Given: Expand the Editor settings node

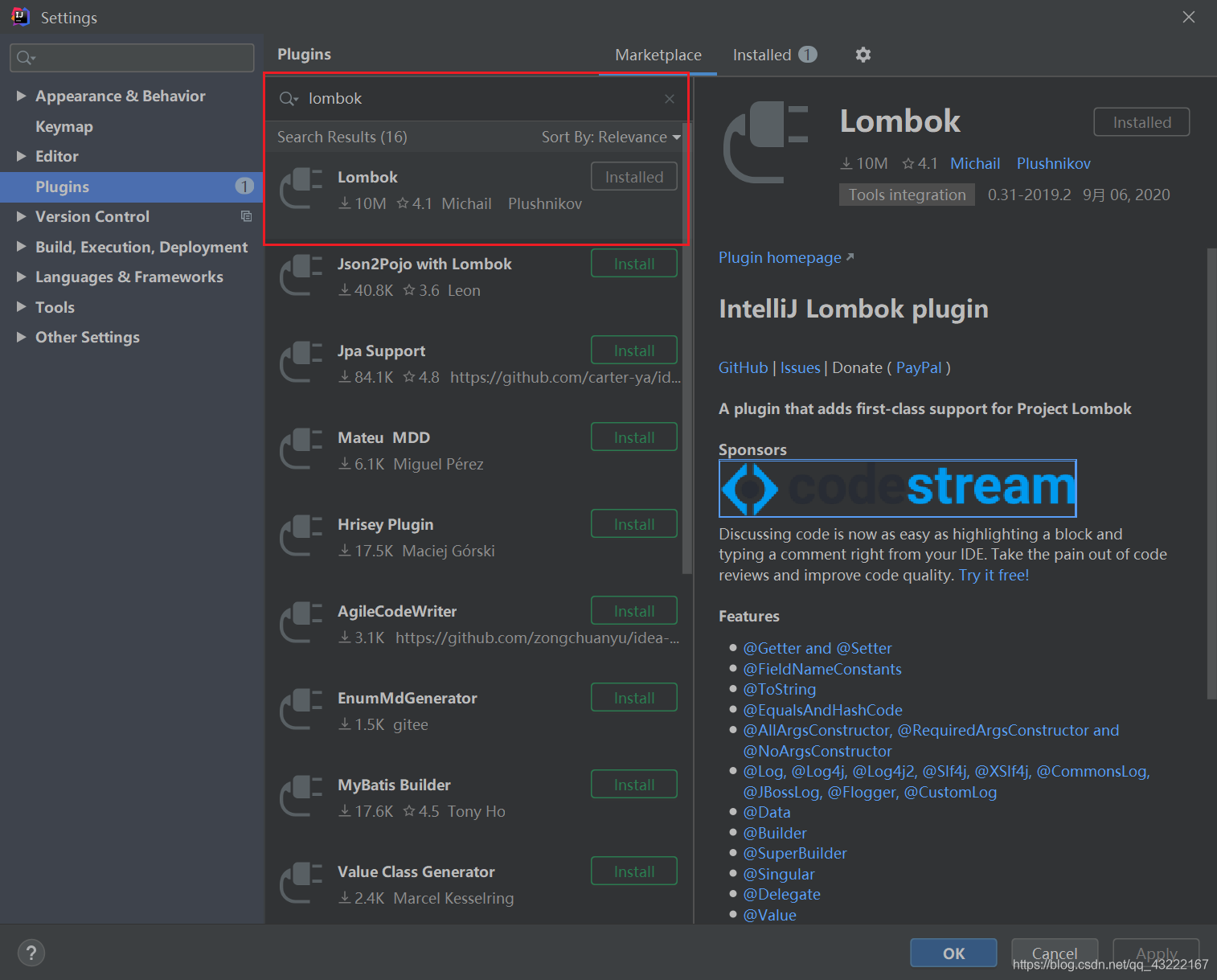Looking at the screenshot, I should (22, 156).
